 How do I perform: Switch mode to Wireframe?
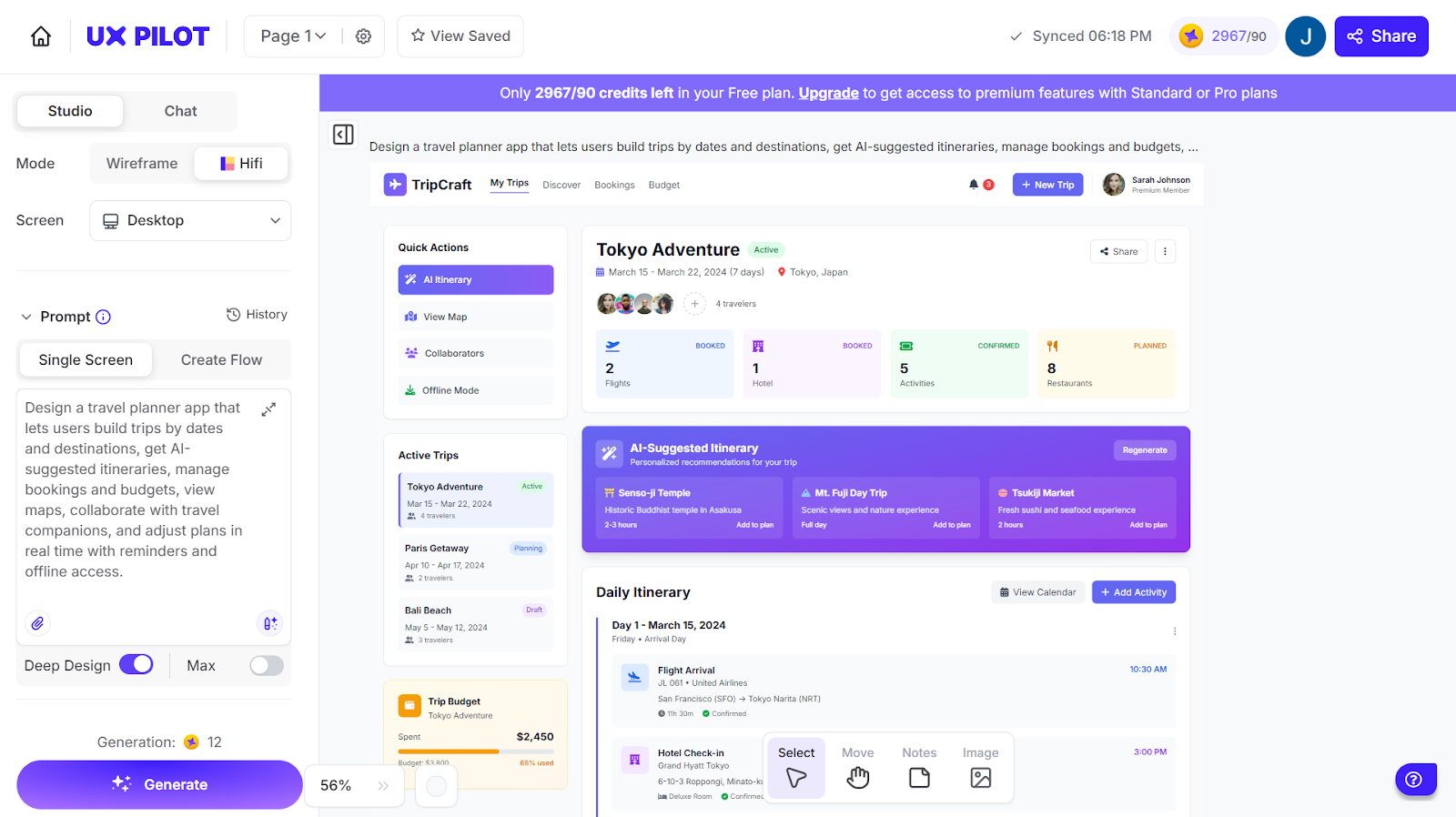point(142,164)
